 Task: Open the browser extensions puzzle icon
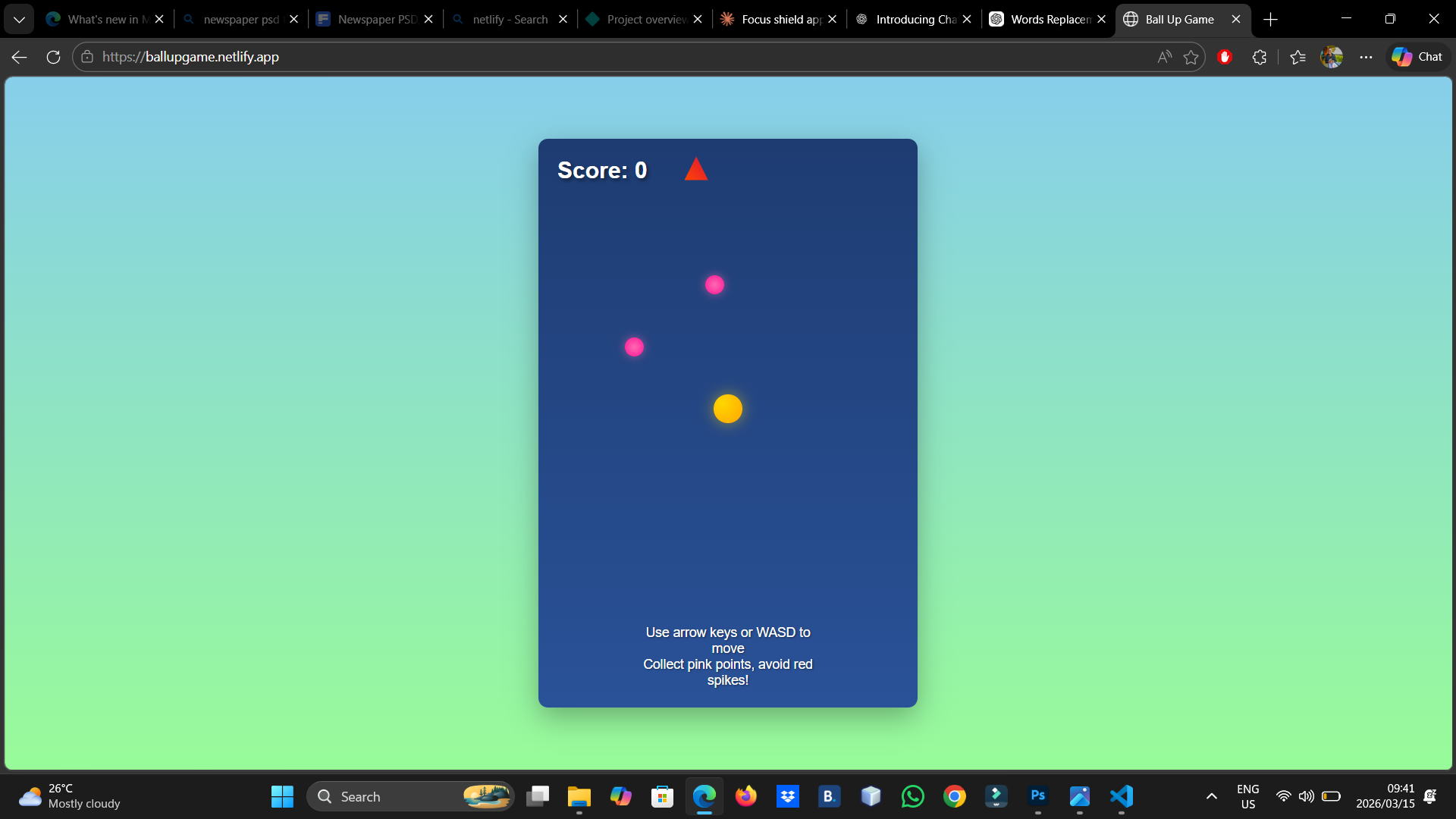(x=1260, y=57)
